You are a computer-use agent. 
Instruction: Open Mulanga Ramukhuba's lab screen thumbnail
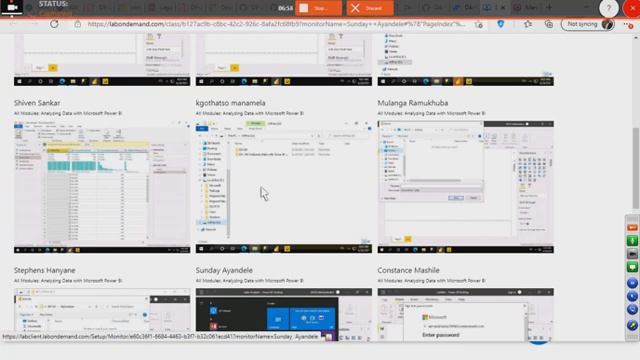click(x=466, y=187)
